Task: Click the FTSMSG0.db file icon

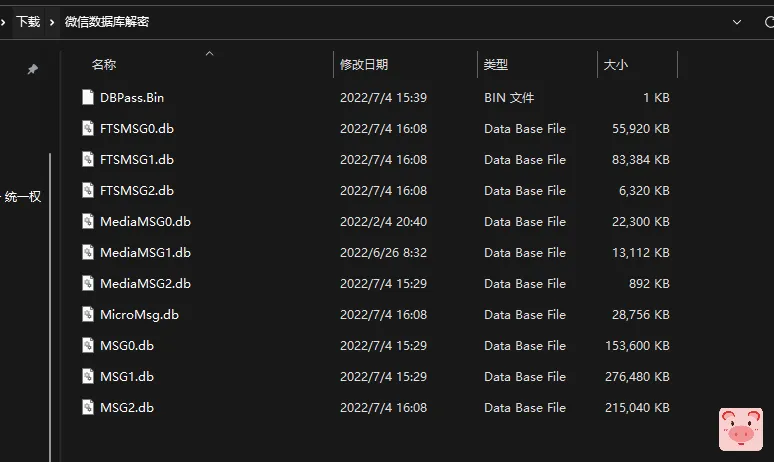Action: click(x=88, y=129)
